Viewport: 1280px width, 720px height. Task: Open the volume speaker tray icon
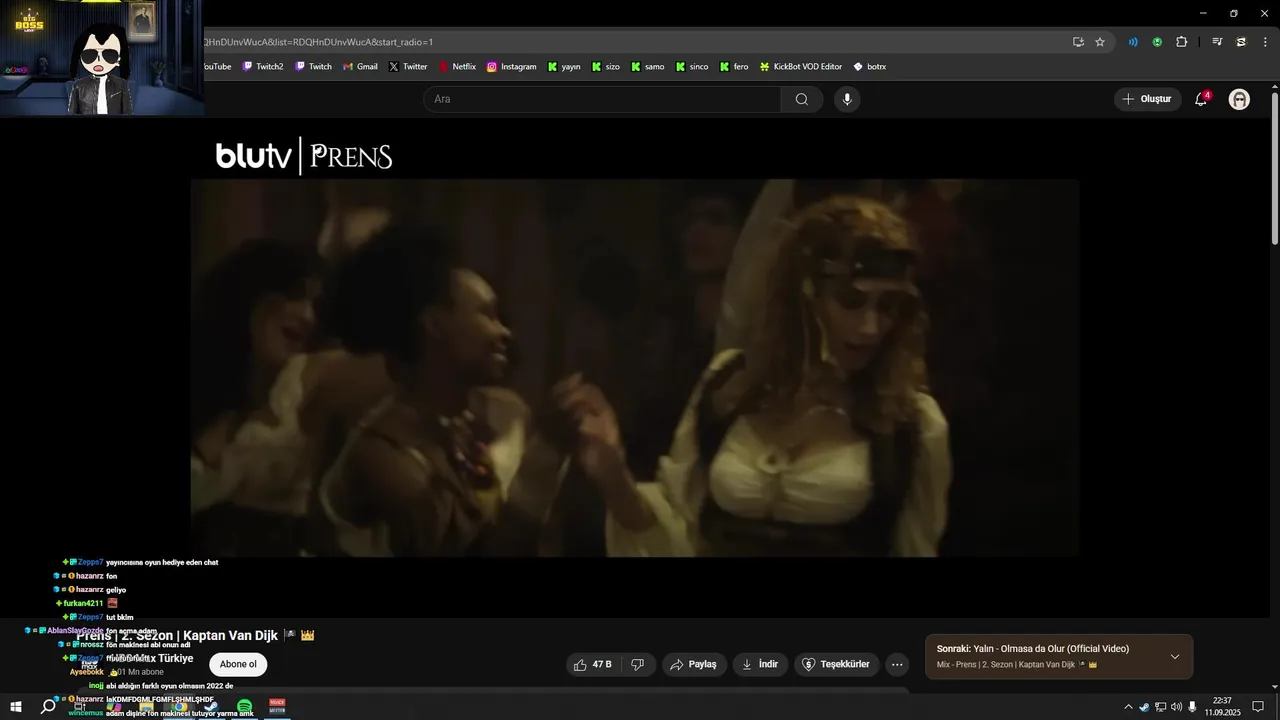(1176, 707)
